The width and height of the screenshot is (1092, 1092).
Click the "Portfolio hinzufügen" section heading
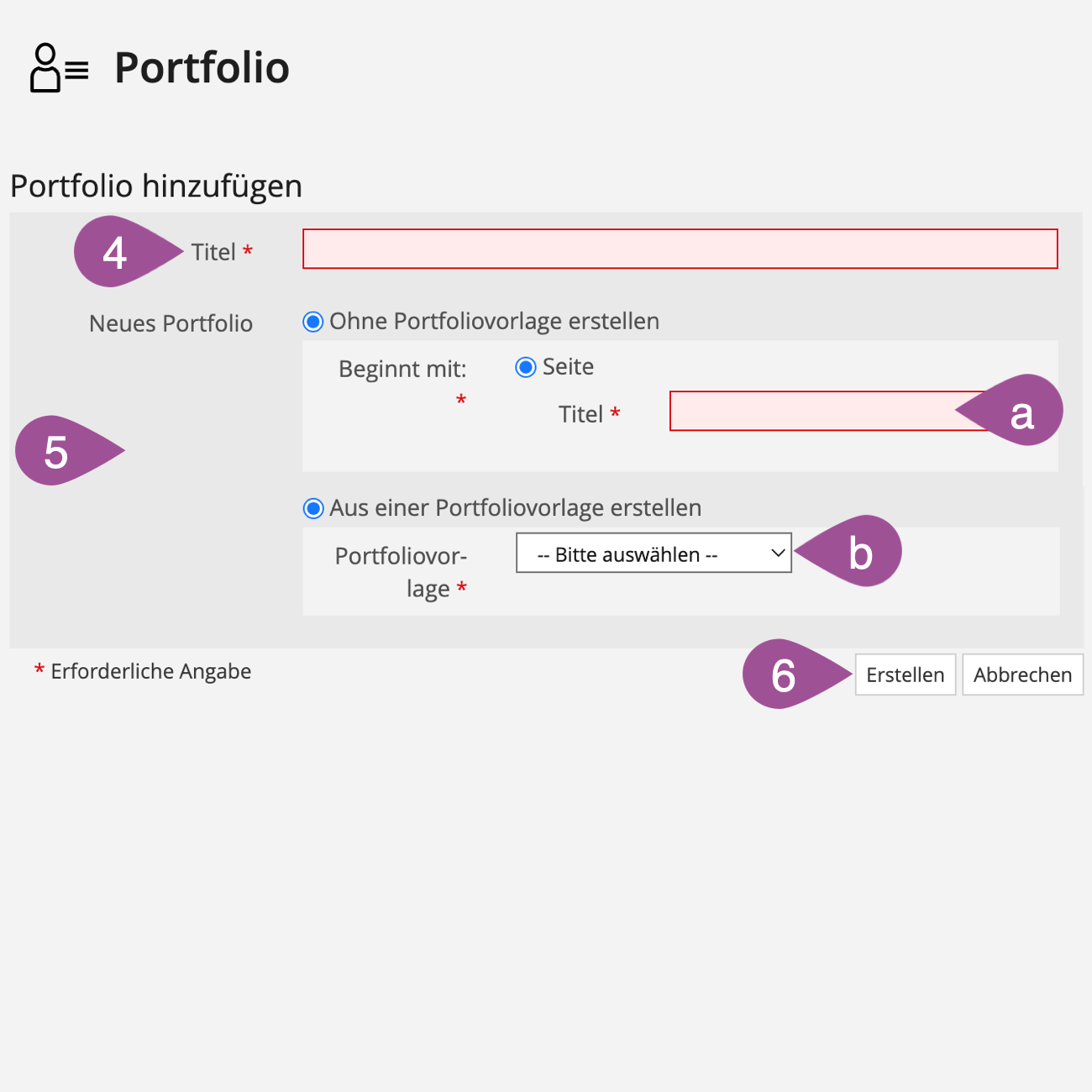point(156,186)
